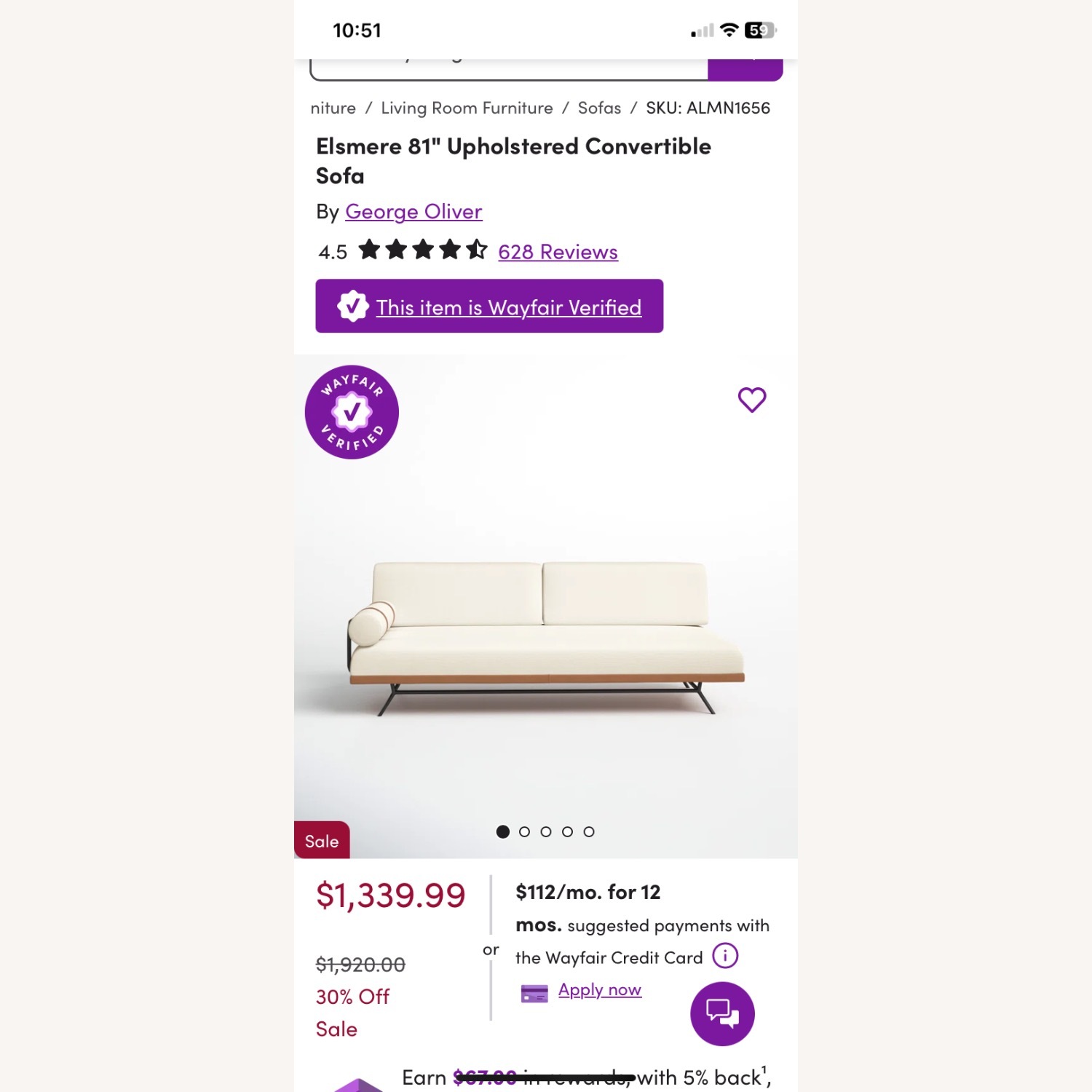Tap the footnote marker after 5% back

pos(762,1069)
